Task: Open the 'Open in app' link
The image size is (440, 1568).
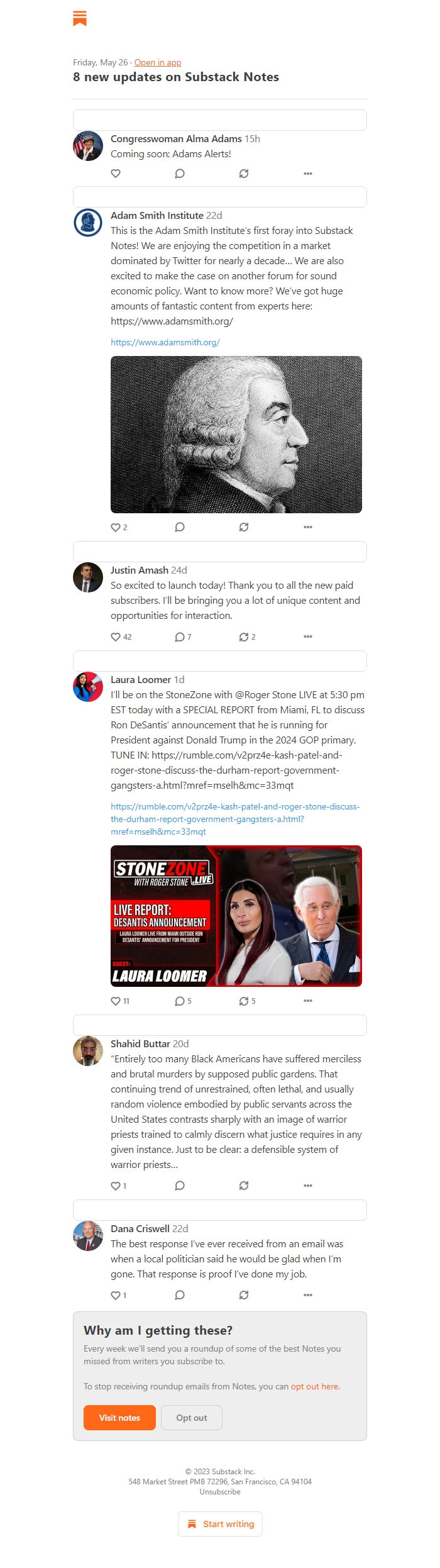Action: click(158, 62)
